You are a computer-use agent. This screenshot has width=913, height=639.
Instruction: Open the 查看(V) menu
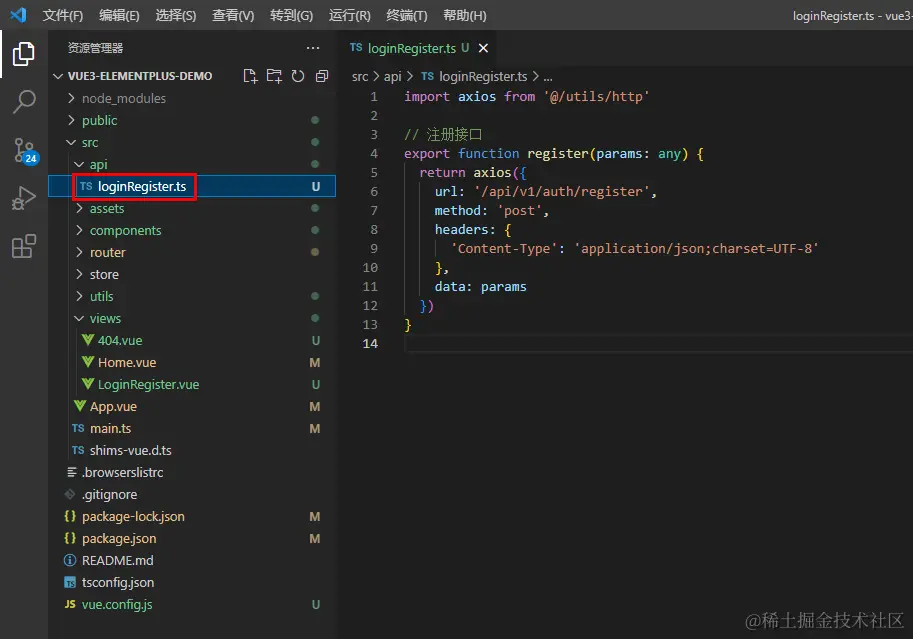pyautogui.click(x=232, y=15)
